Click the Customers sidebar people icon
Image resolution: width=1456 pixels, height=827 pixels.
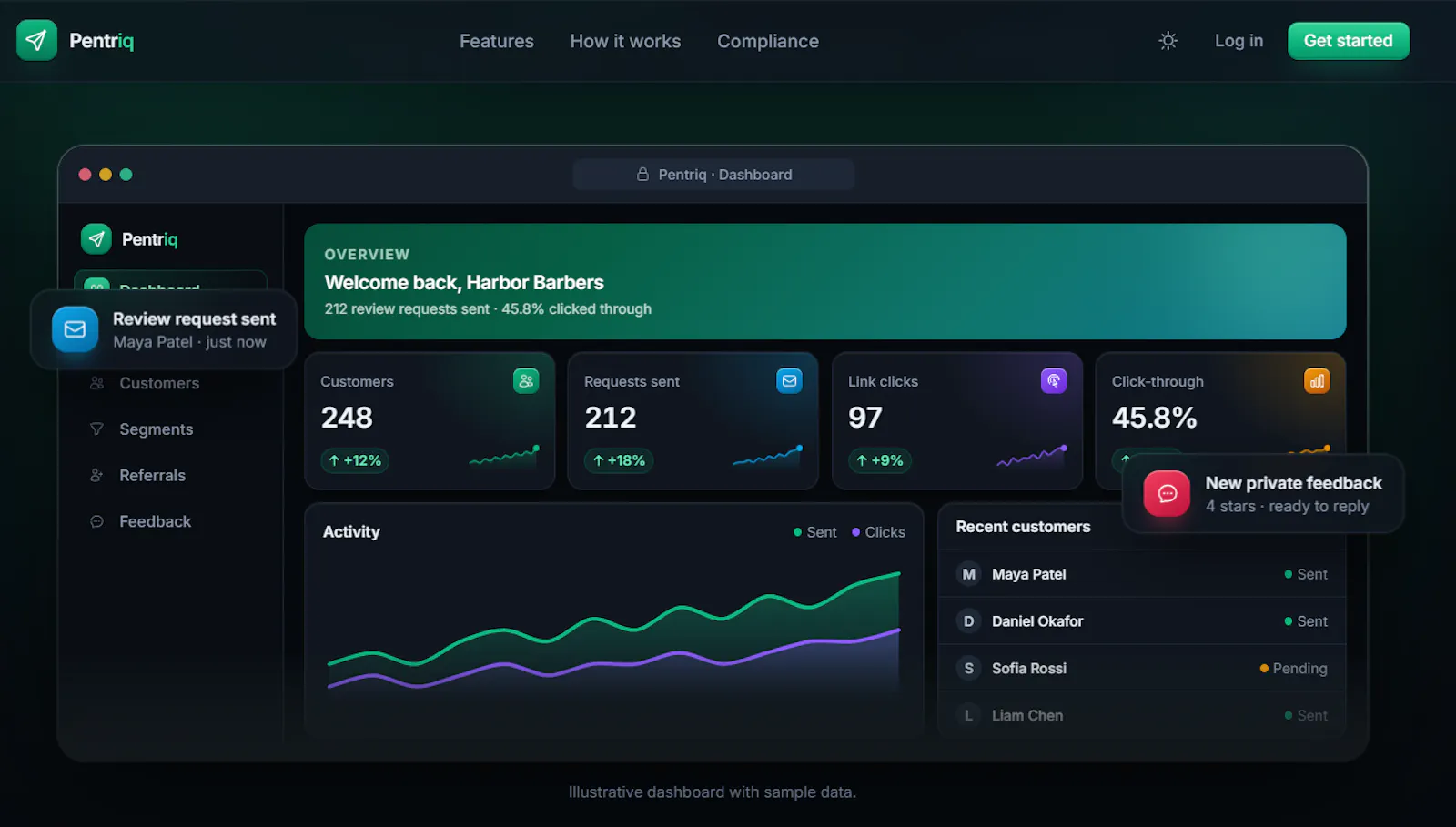pyautogui.click(x=96, y=383)
